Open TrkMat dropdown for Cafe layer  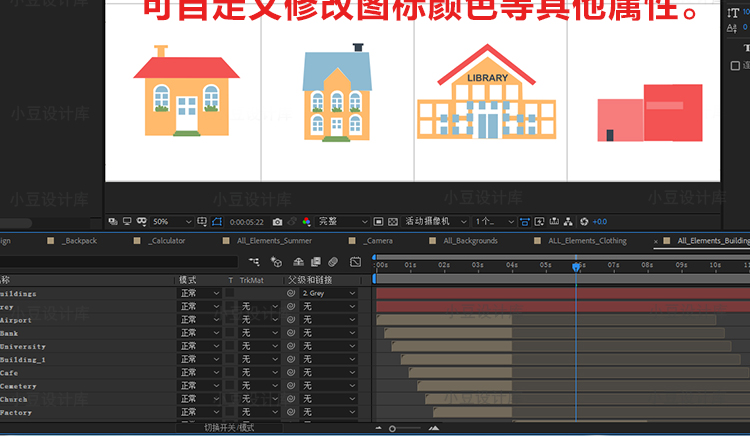(x=259, y=372)
